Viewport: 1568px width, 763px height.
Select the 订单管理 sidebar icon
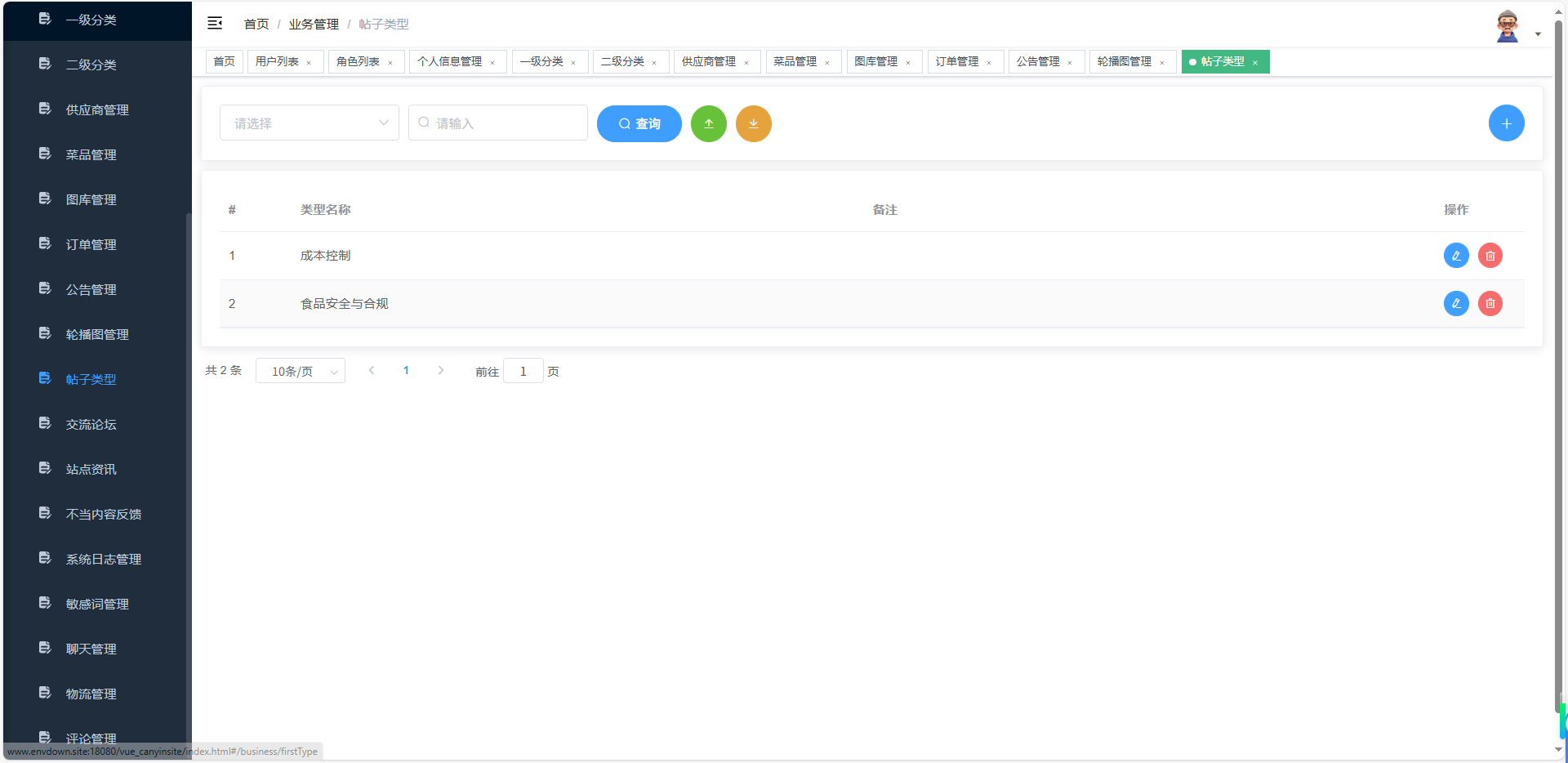pyautogui.click(x=44, y=243)
